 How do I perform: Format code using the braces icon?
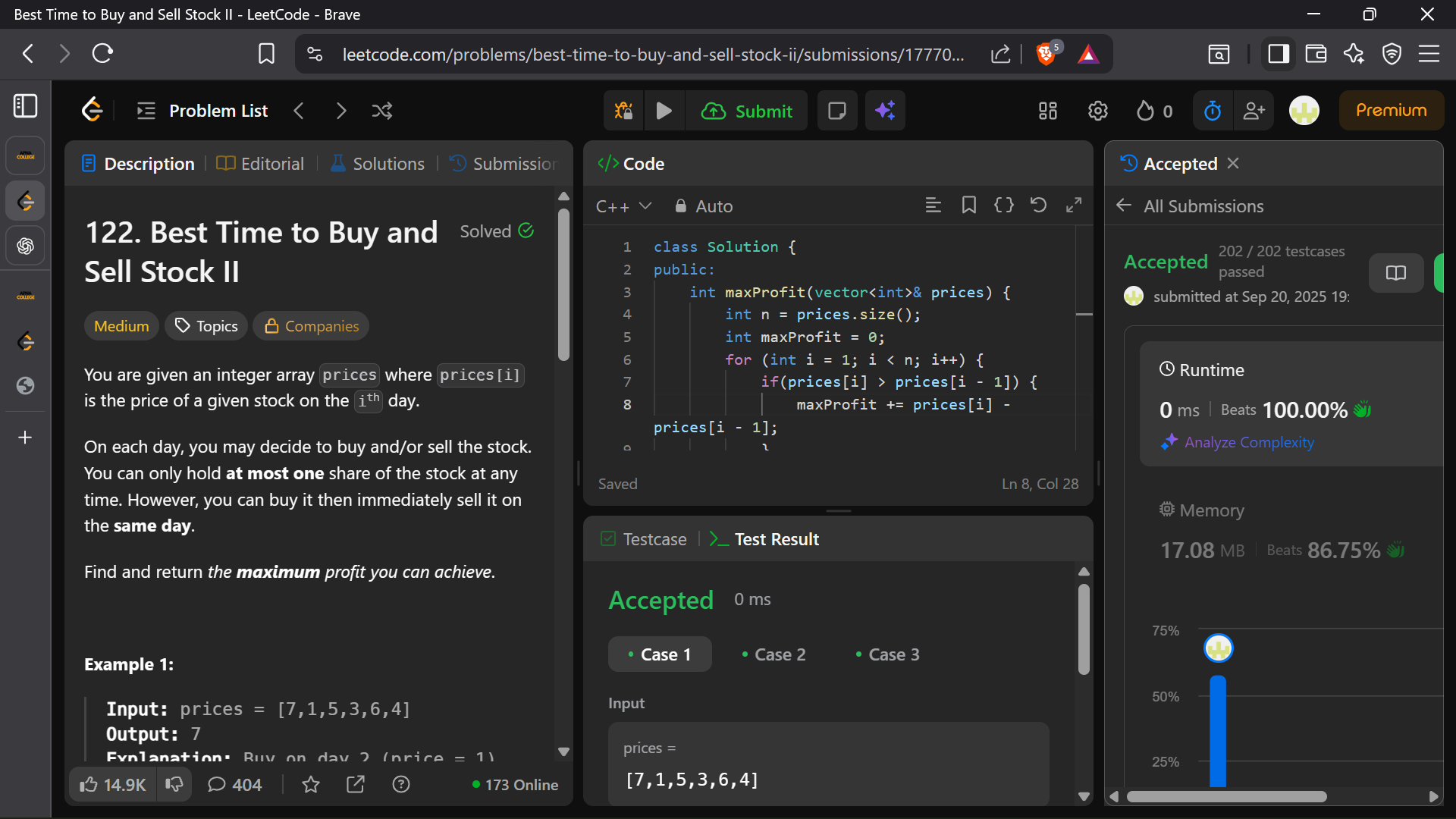tap(1003, 206)
